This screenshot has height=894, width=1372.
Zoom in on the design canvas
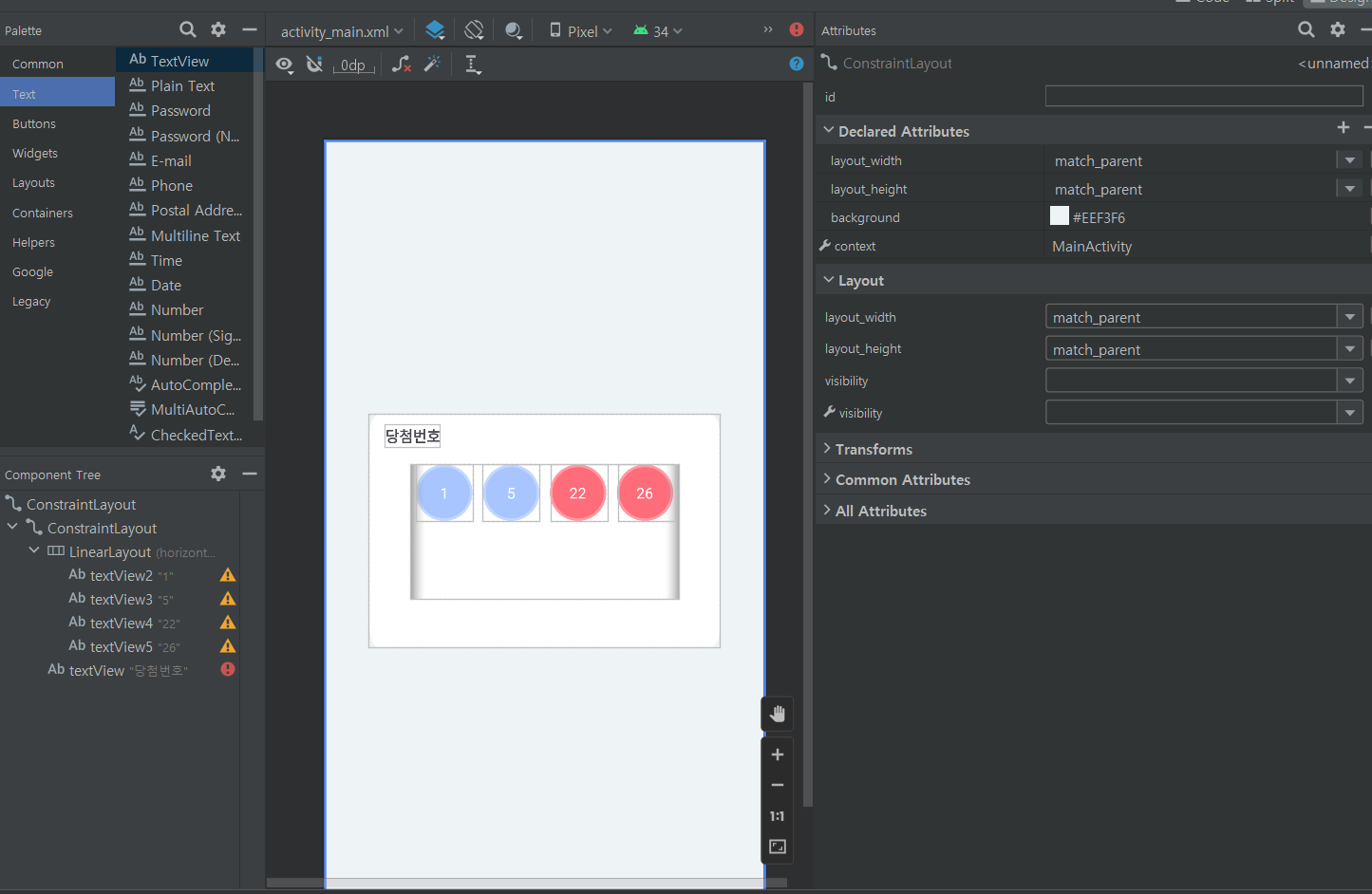[778, 754]
